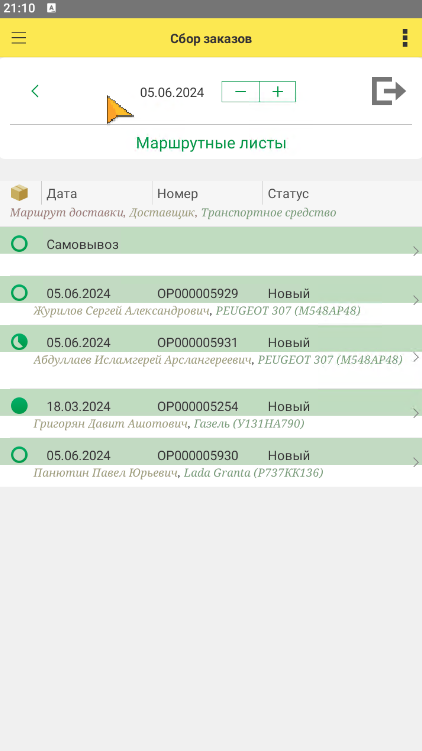422x751 pixels.
Task: Click PEUGEOT 307 under Абдуллаев
Action: (x=330, y=360)
